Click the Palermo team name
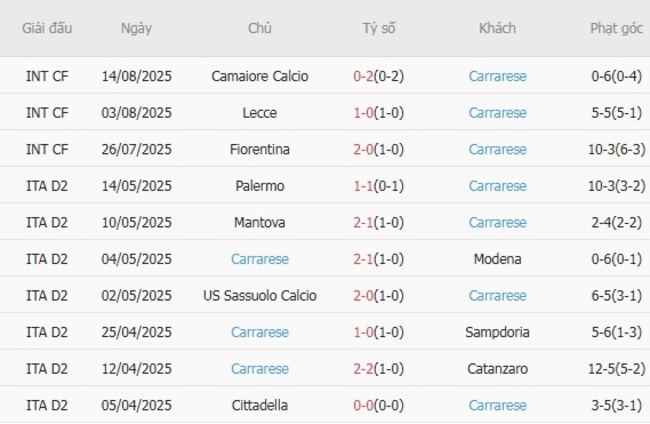The width and height of the screenshot is (650, 424). point(260,186)
